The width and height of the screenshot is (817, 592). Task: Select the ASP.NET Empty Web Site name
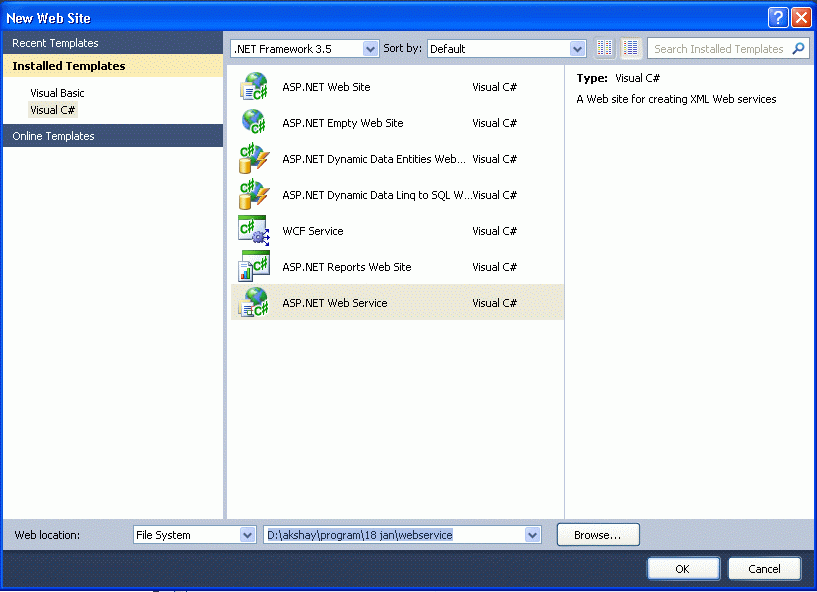coord(343,123)
